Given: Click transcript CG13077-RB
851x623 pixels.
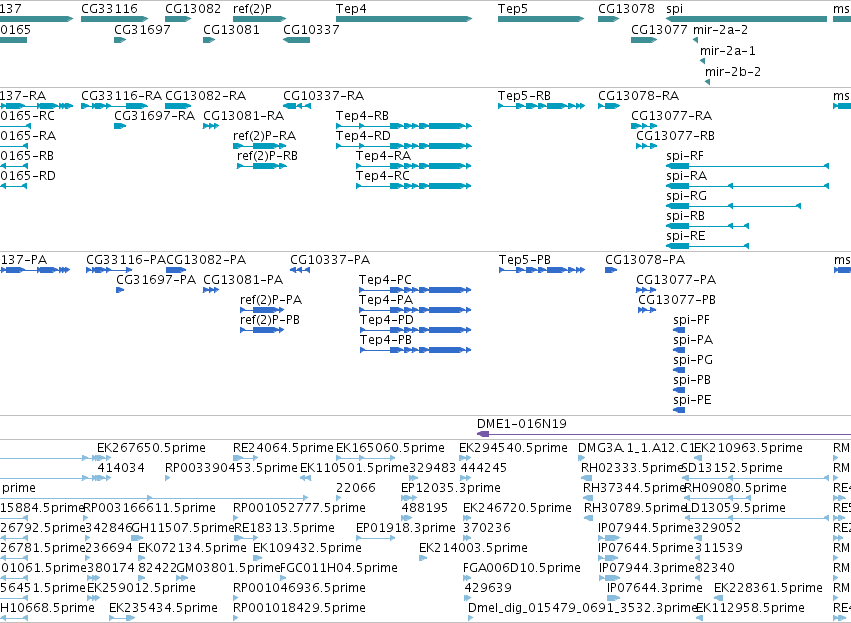Looking at the screenshot, I should (x=646, y=146).
